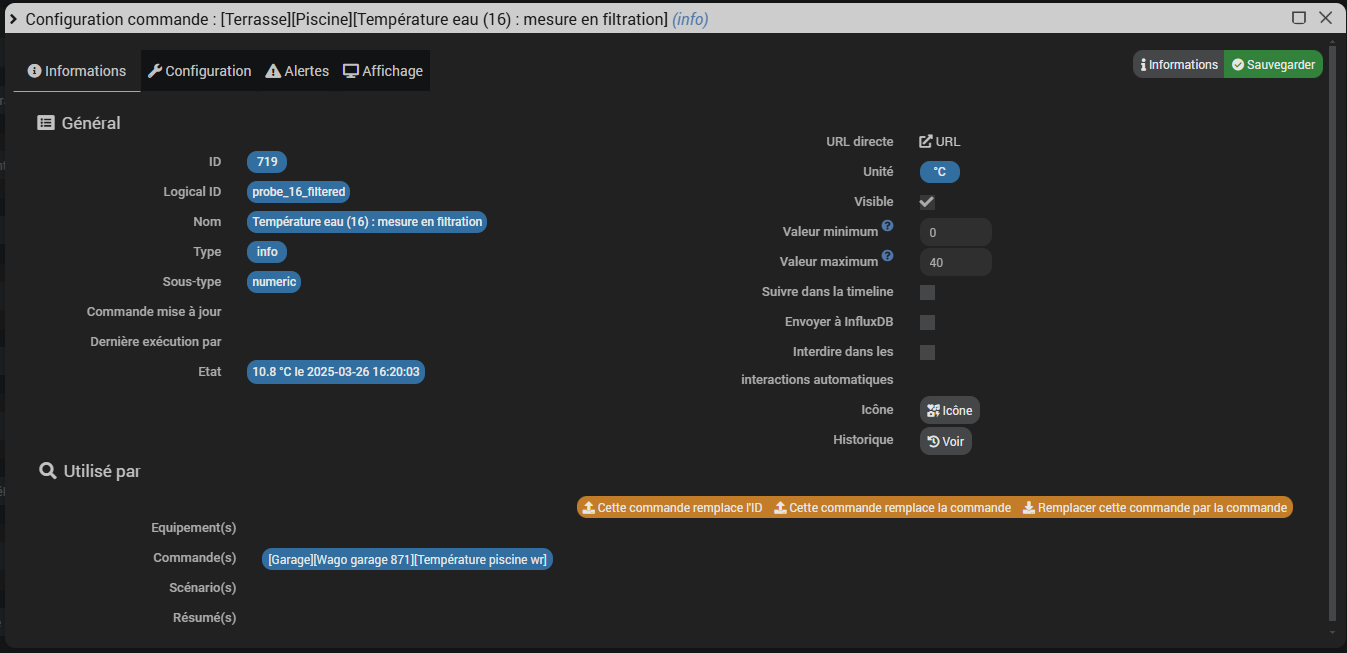Click the Valeur maximum help icon
The width and height of the screenshot is (1347, 653).
(x=888, y=257)
